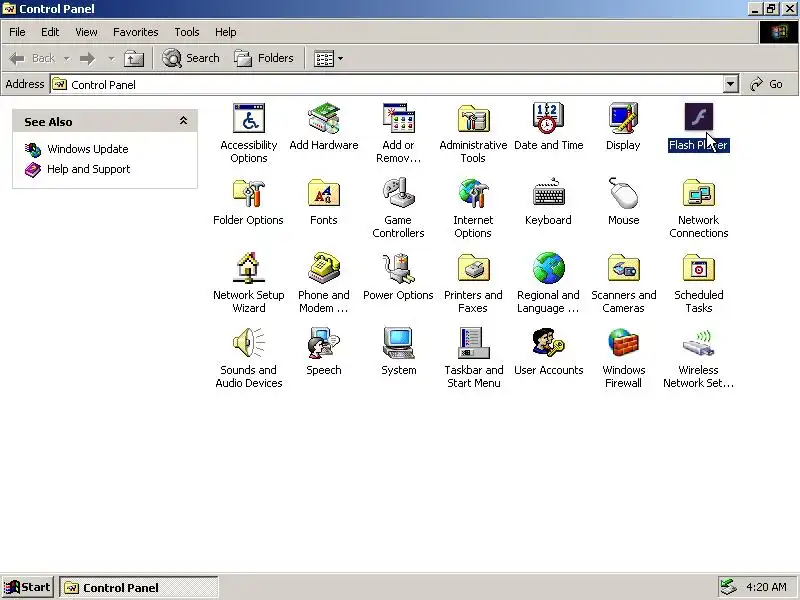
Task: Select the Speech icon
Action: click(323, 343)
